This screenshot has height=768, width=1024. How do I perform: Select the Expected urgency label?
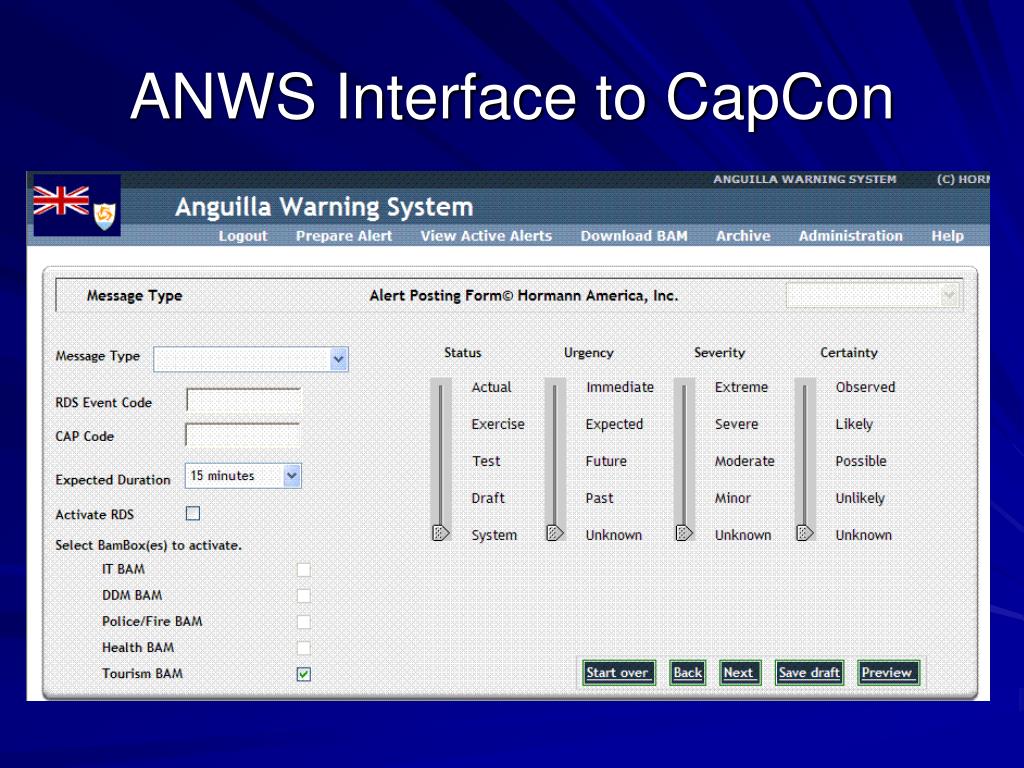click(614, 424)
